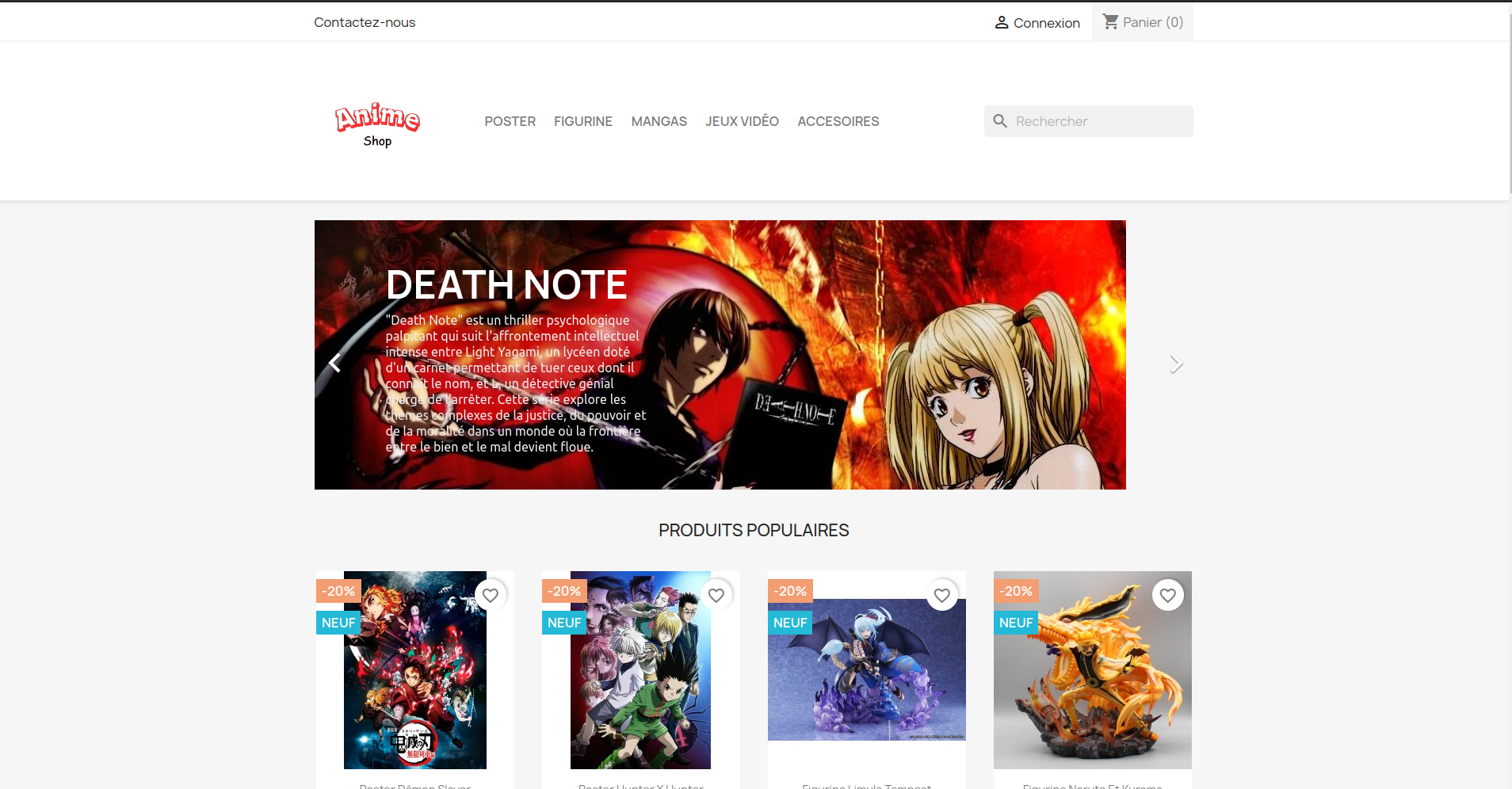Open the POSTER category menu
1512x789 pixels.
(x=510, y=121)
